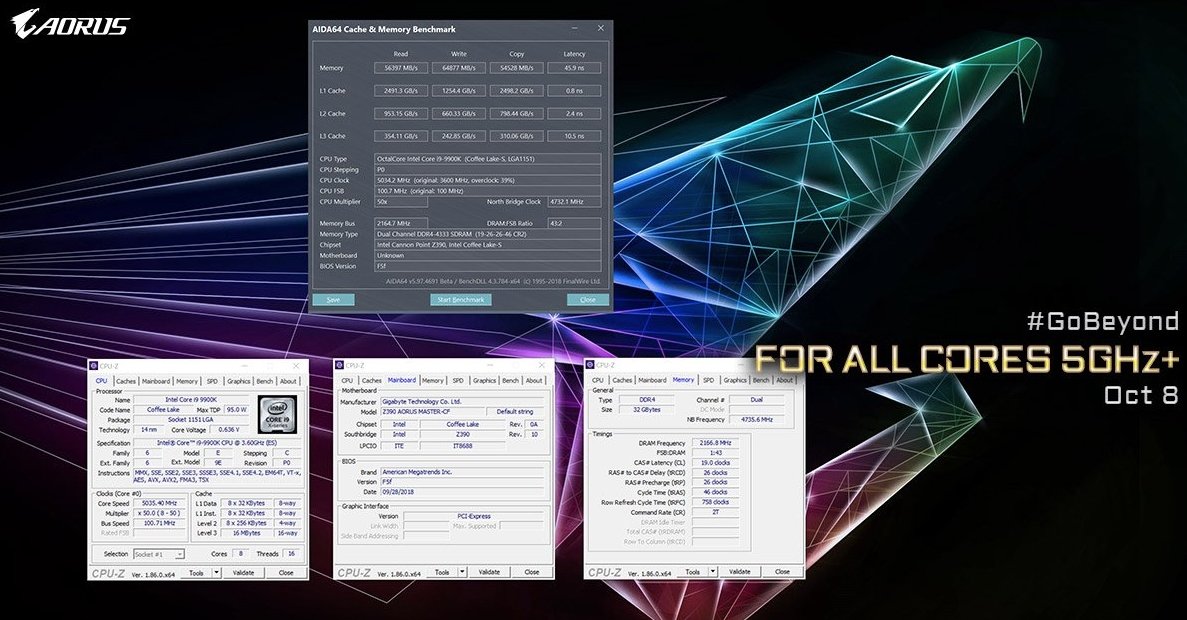
Task: Open the Bench tab in the first CPU-Z window
Action: coord(265,381)
